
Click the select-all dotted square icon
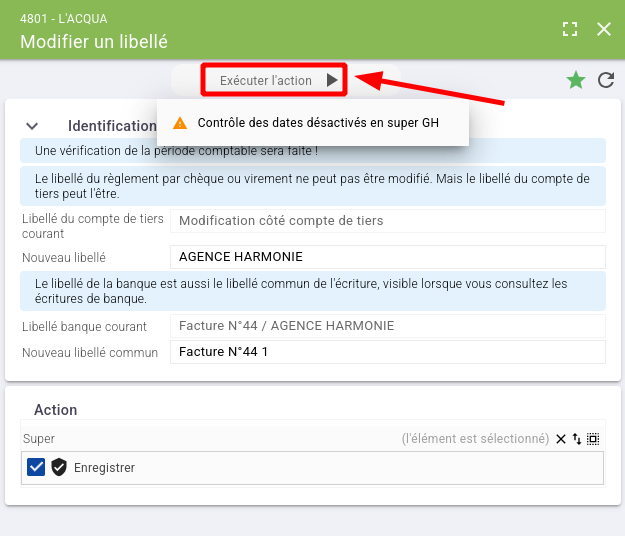[x=593, y=439]
